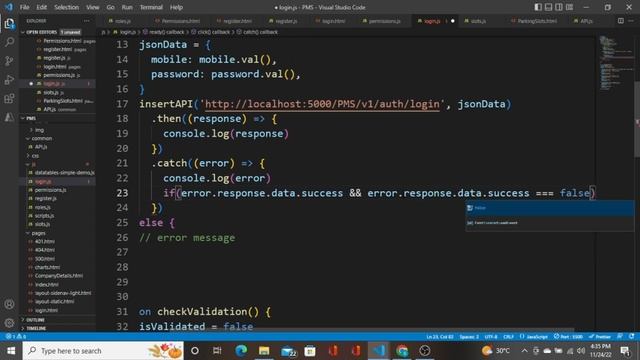Open the Windows action center notifications
This screenshot has height=360, width=640.
[x=625, y=351]
